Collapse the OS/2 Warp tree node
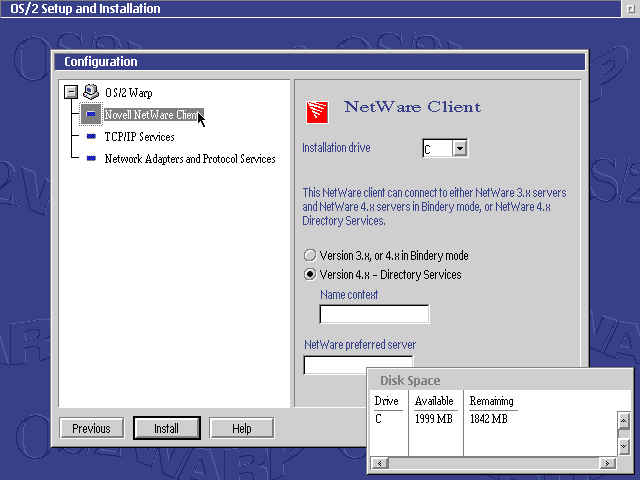 click(x=71, y=92)
